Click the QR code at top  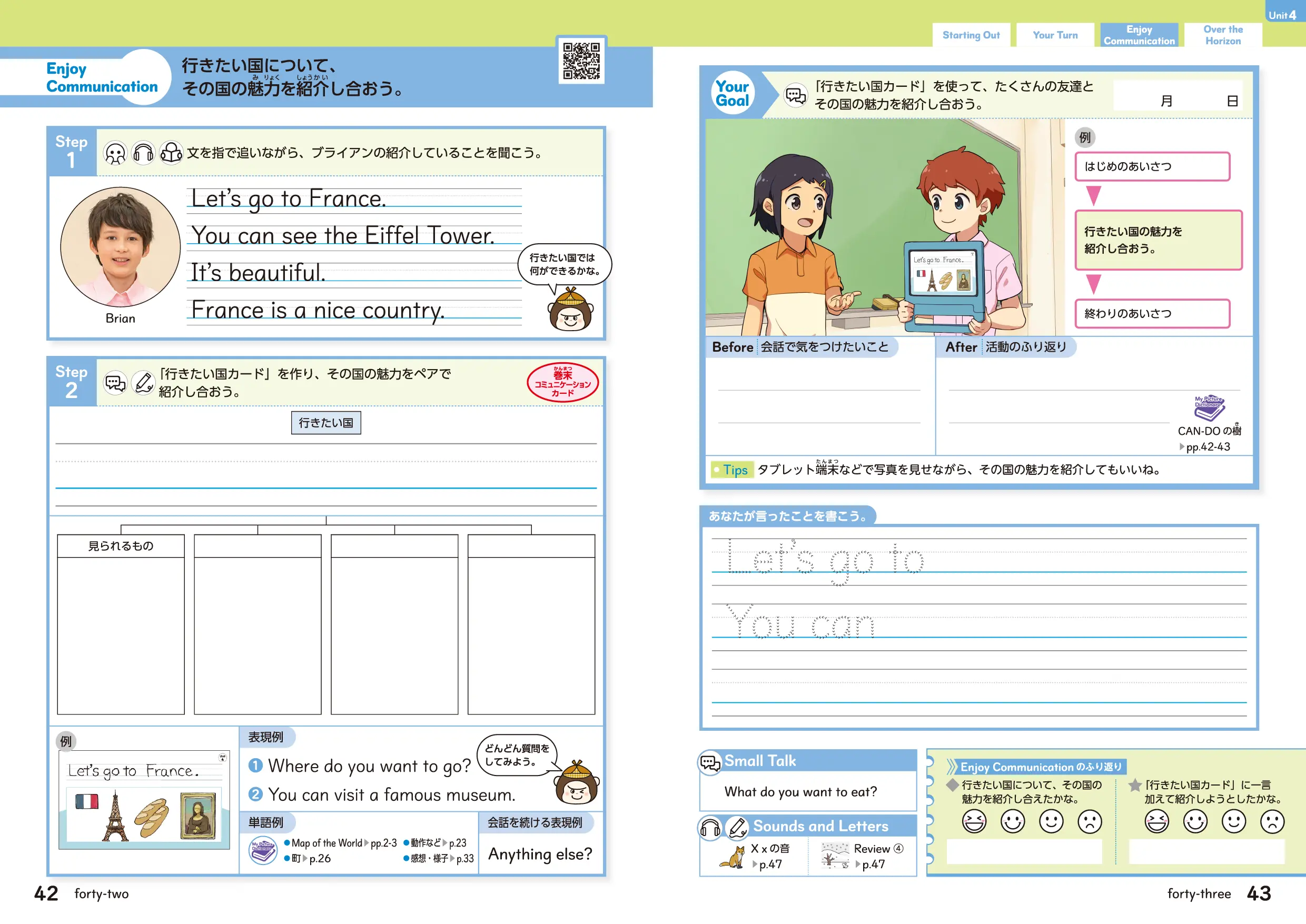click(x=581, y=61)
